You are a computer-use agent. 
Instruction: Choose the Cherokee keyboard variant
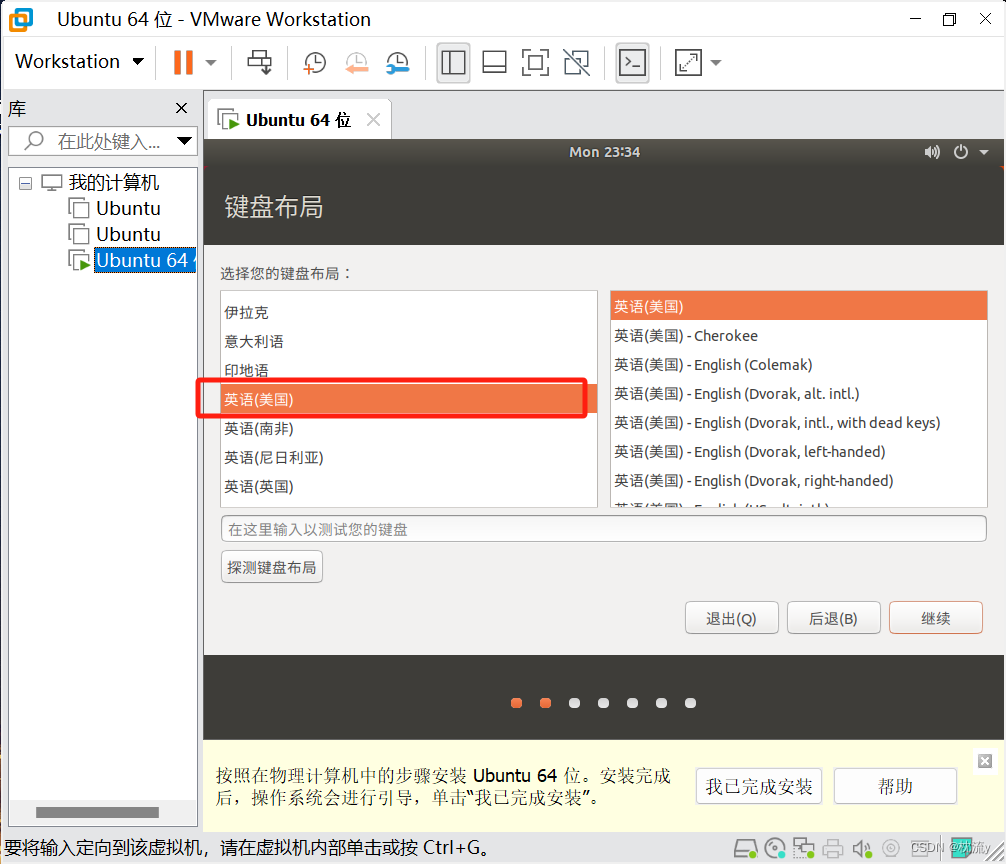(x=799, y=335)
